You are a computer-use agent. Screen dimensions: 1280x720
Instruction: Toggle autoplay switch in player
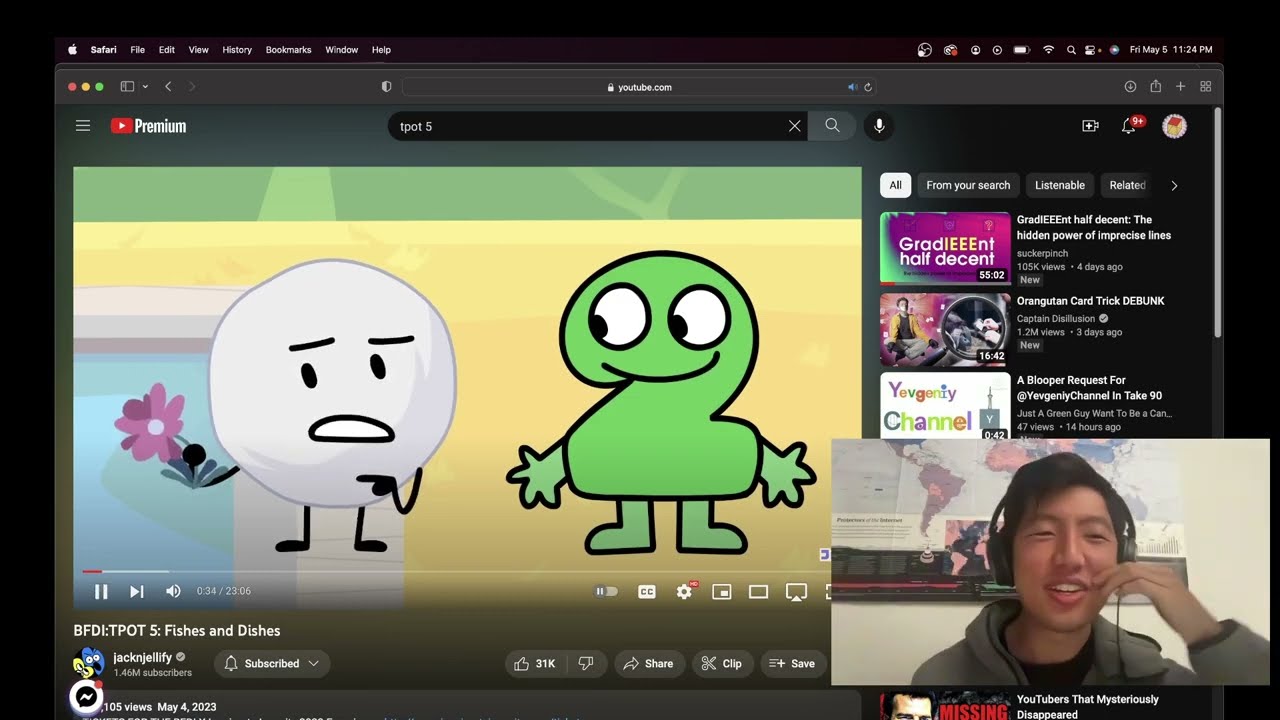tap(607, 591)
